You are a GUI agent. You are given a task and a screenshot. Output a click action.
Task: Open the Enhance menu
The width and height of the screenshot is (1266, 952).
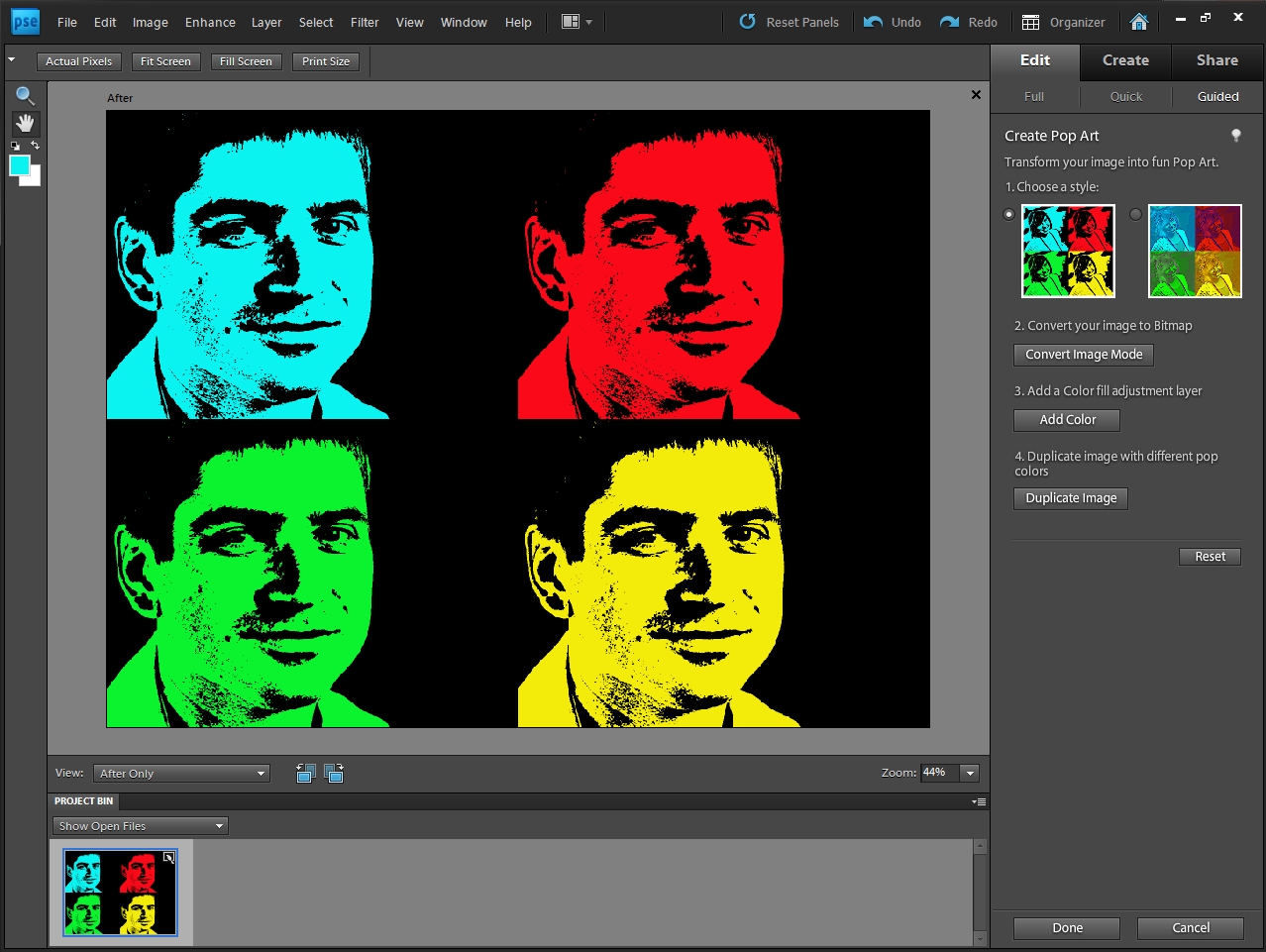click(x=210, y=22)
